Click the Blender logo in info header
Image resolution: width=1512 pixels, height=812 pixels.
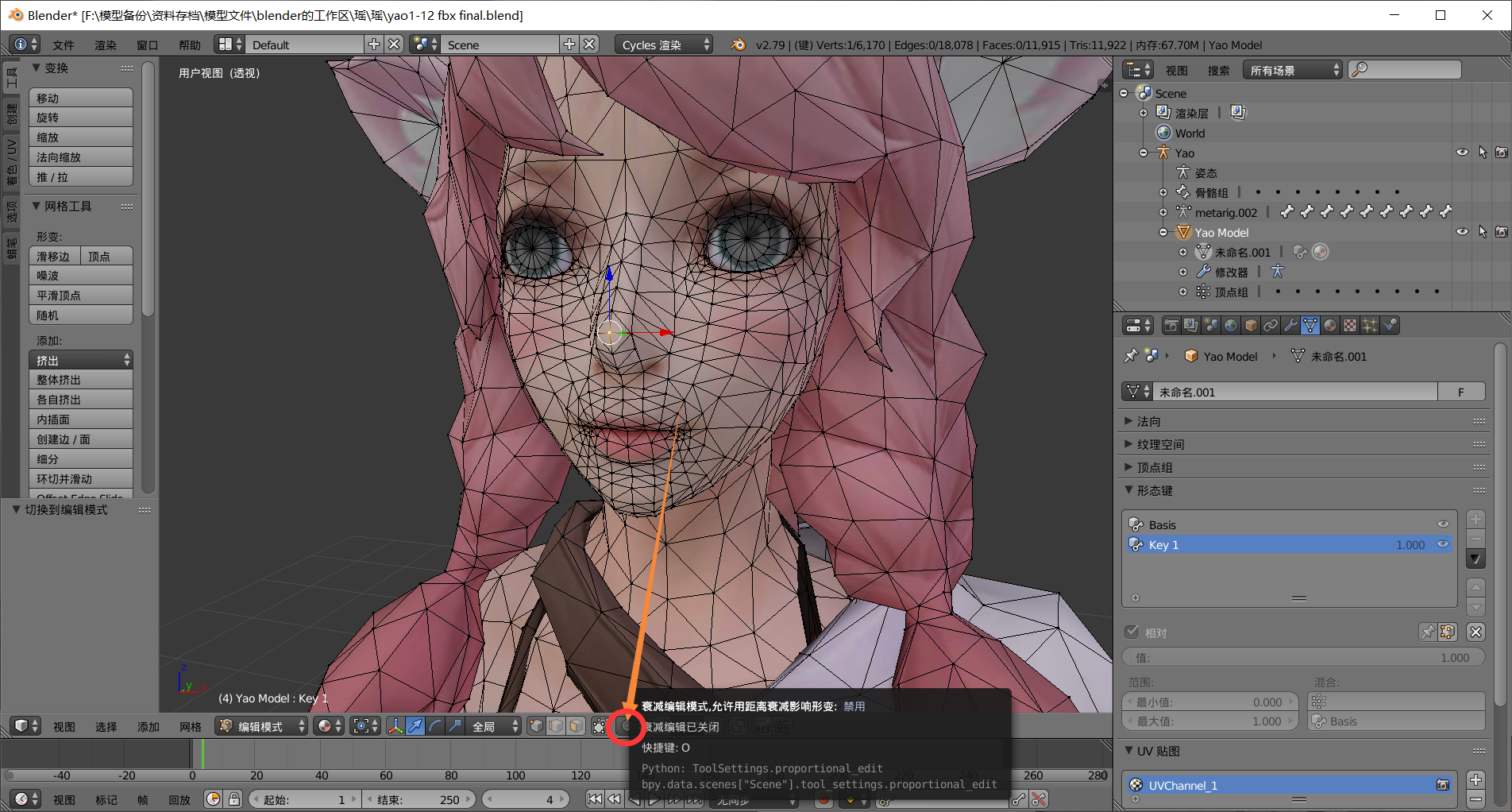[738, 44]
